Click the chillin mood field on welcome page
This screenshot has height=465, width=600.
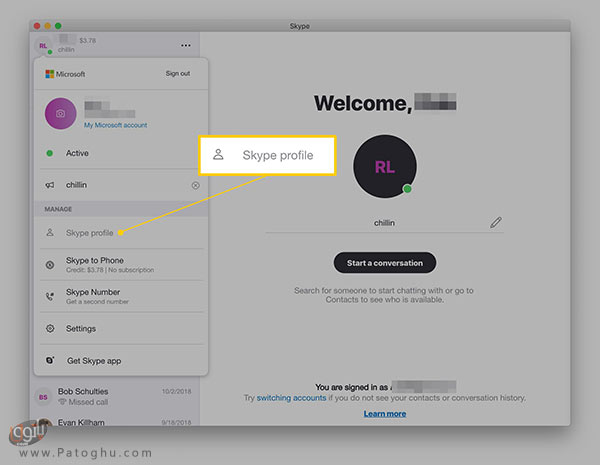[385, 223]
